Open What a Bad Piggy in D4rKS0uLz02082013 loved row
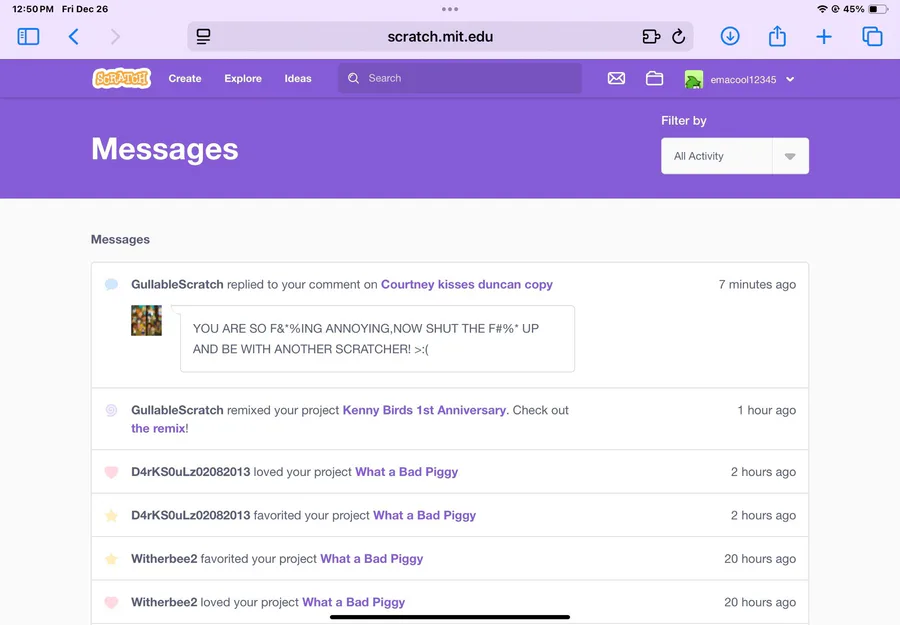The height and width of the screenshot is (625, 900). pos(406,472)
